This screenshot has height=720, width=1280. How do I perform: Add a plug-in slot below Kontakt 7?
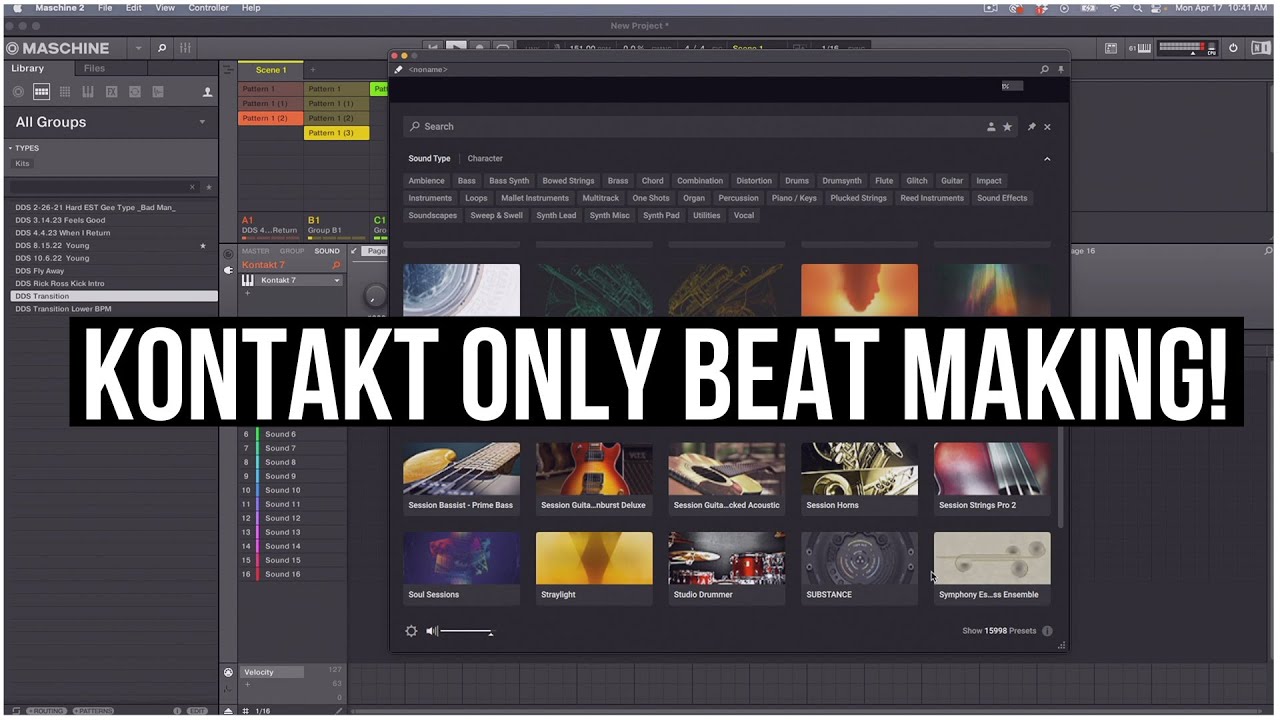point(247,293)
